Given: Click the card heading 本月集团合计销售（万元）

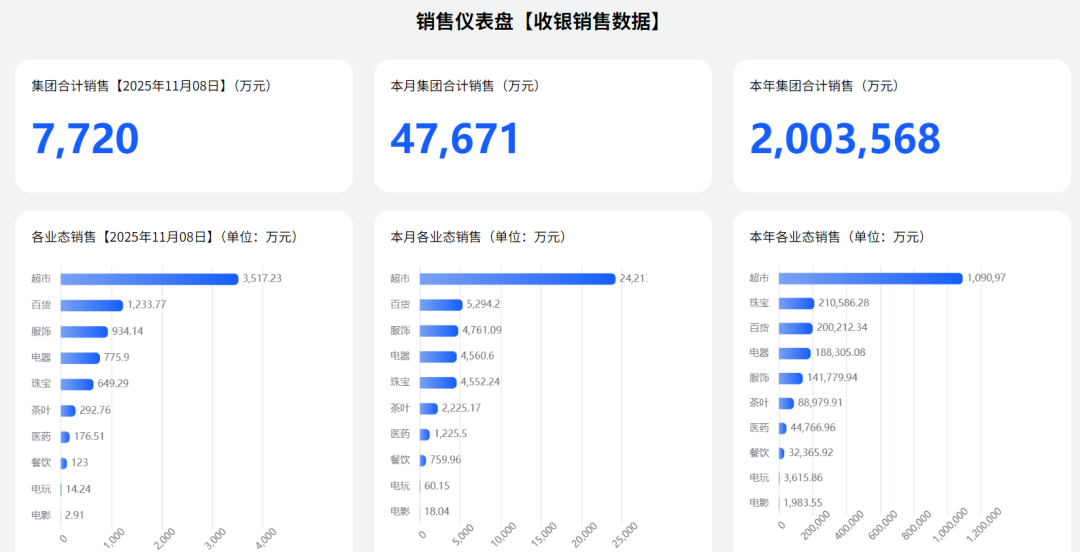Looking at the screenshot, I should click(465, 86).
